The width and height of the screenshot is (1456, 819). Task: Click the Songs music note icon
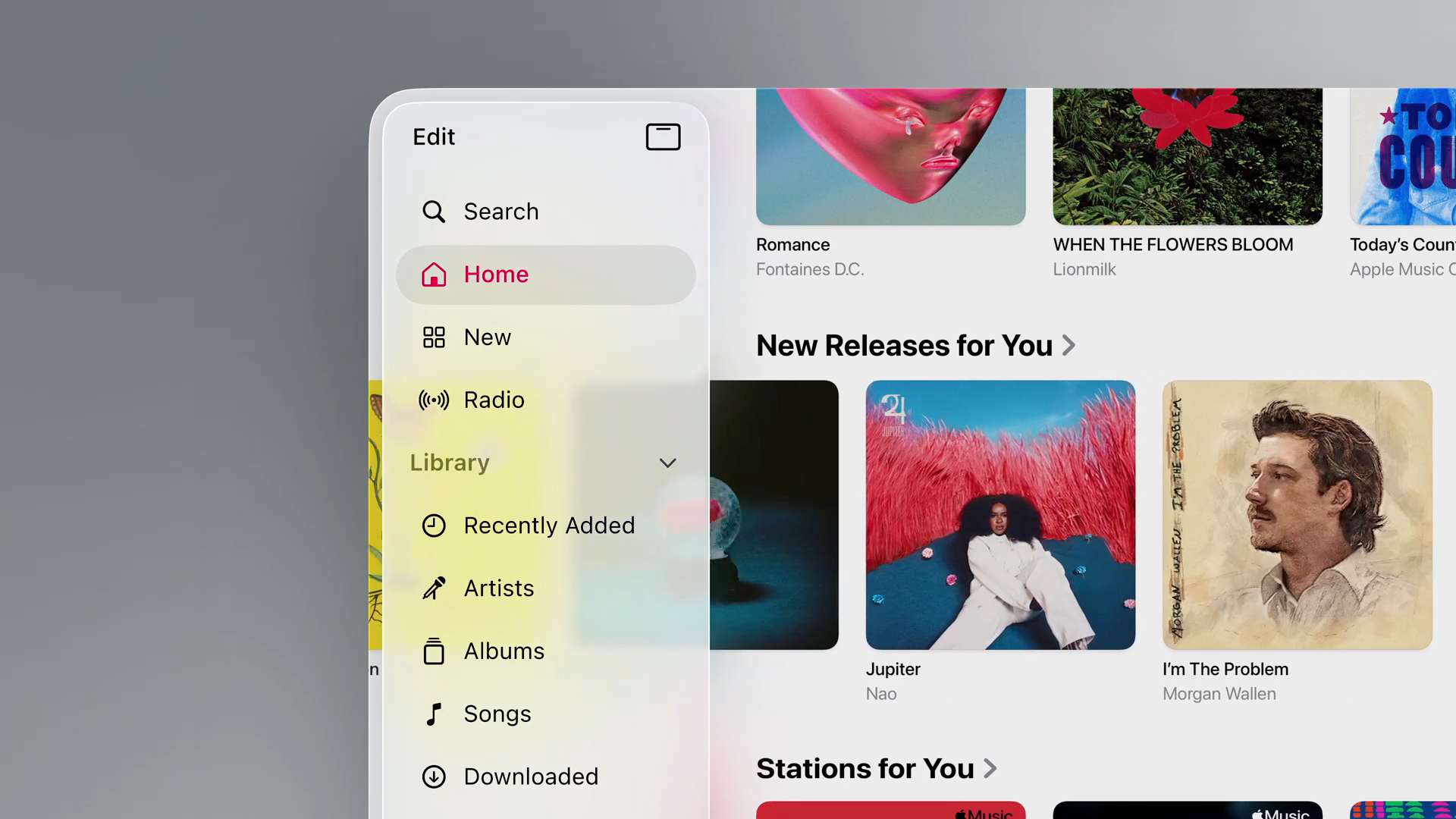pos(434,714)
